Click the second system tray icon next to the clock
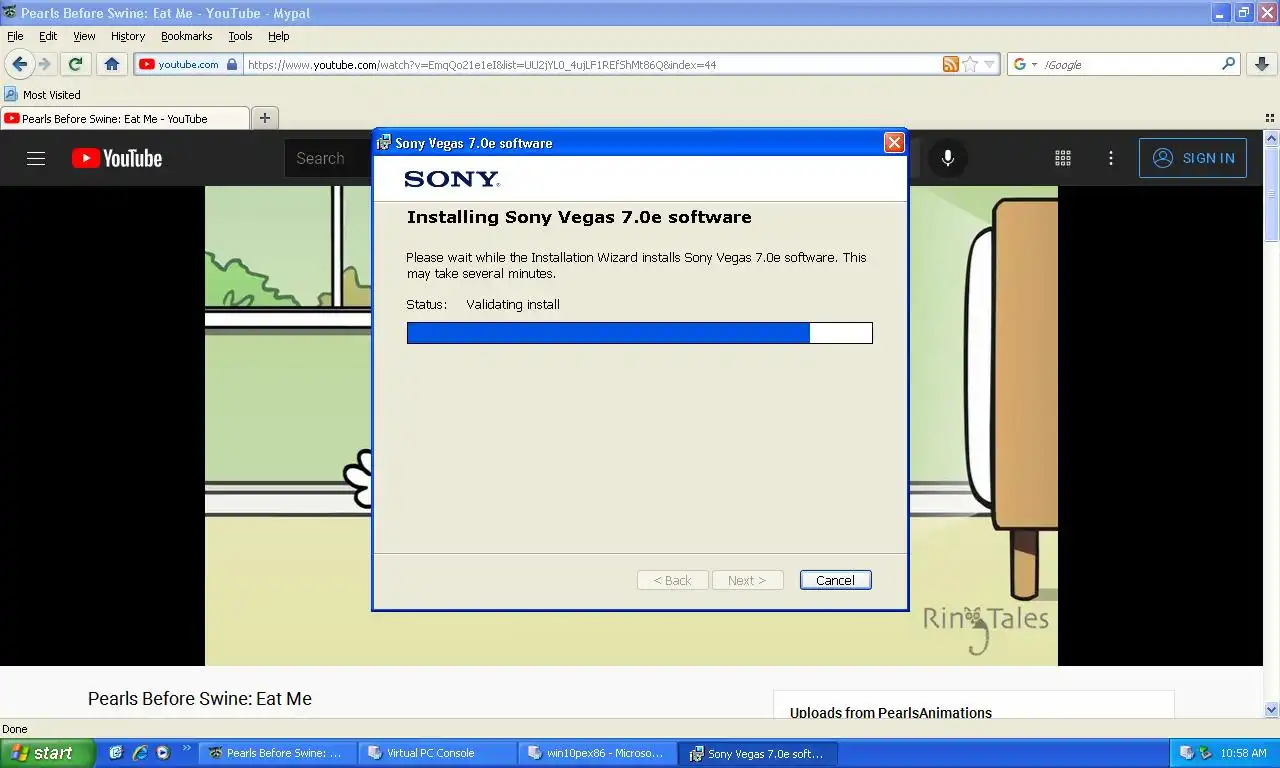The height and width of the screenshot is (768, 1280). (1206, 753)
